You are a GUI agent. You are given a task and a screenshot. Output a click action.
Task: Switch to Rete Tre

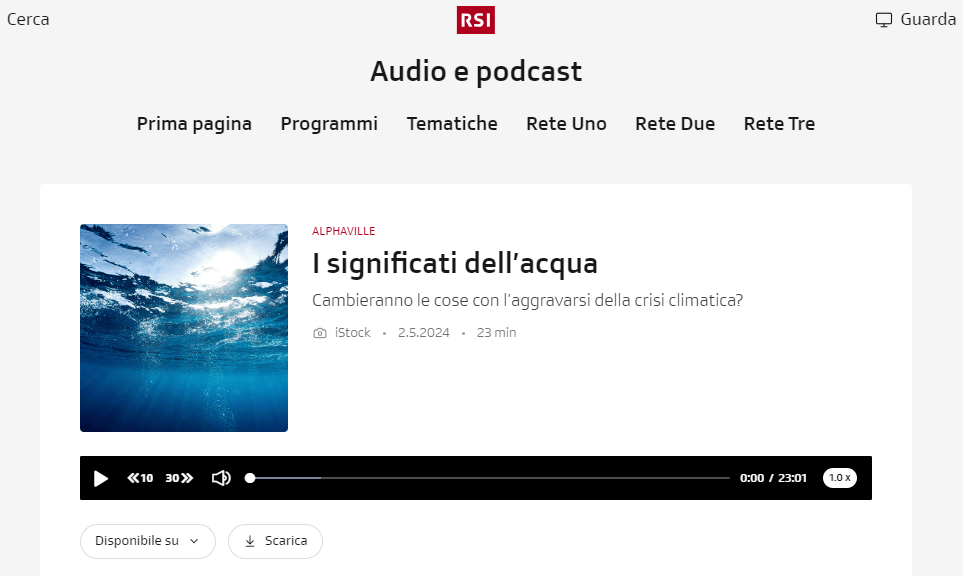(x=779, y=124)
